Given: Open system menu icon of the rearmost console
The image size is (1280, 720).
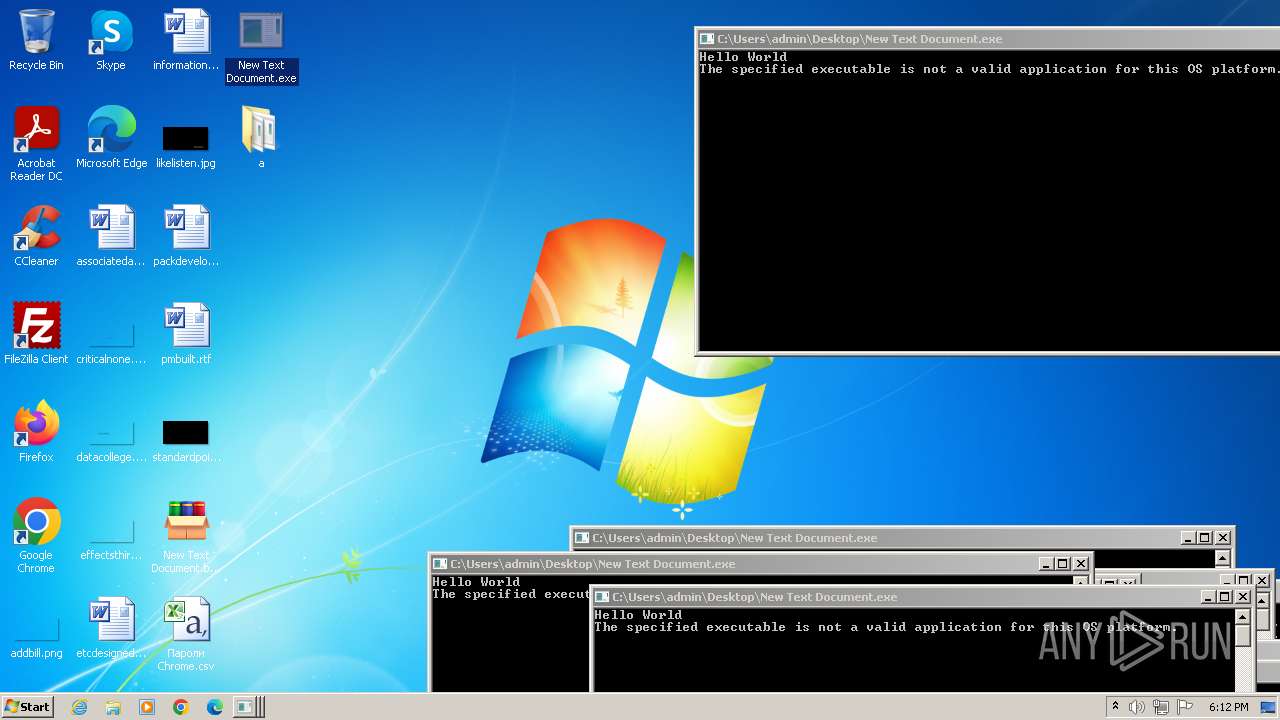Looking at the screenshot, I should pos(582,538).
